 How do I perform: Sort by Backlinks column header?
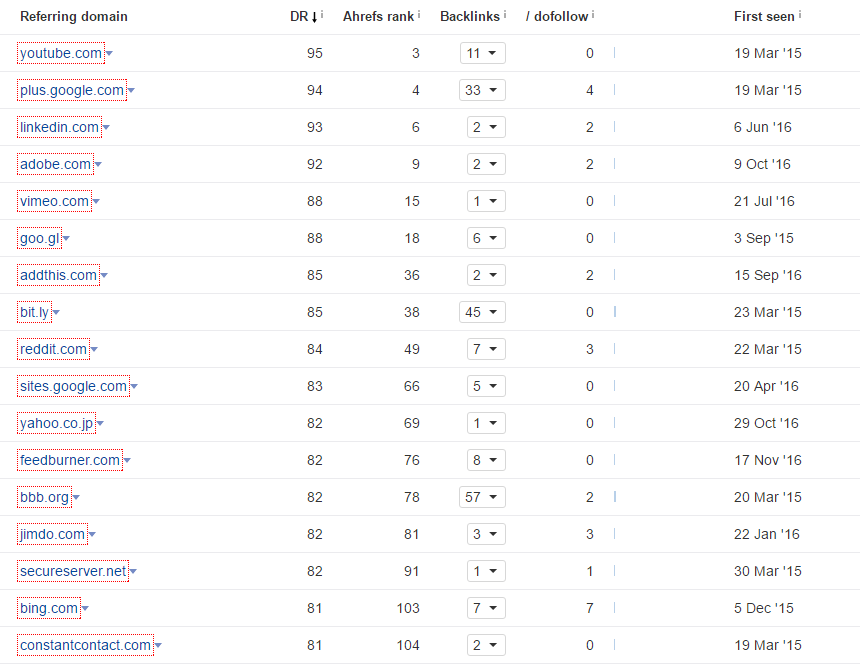click(470, 16)
